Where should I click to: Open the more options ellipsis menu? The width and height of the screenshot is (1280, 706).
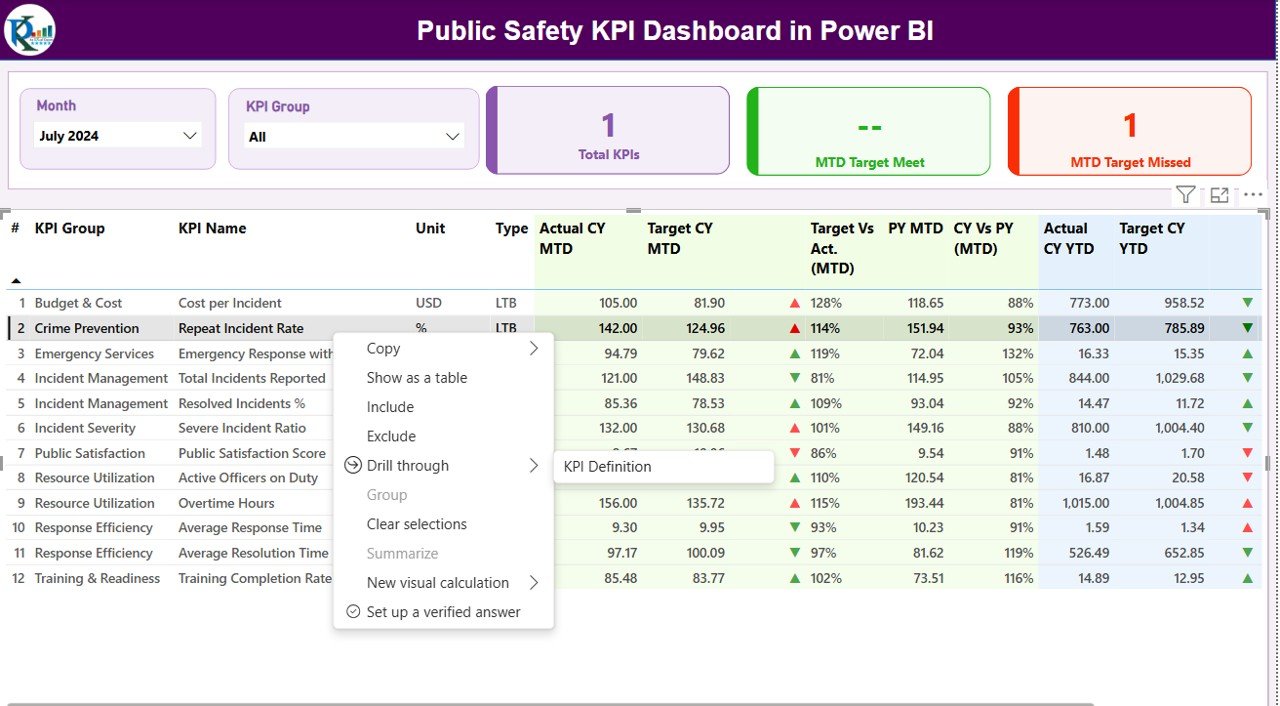click(1253, 194)
